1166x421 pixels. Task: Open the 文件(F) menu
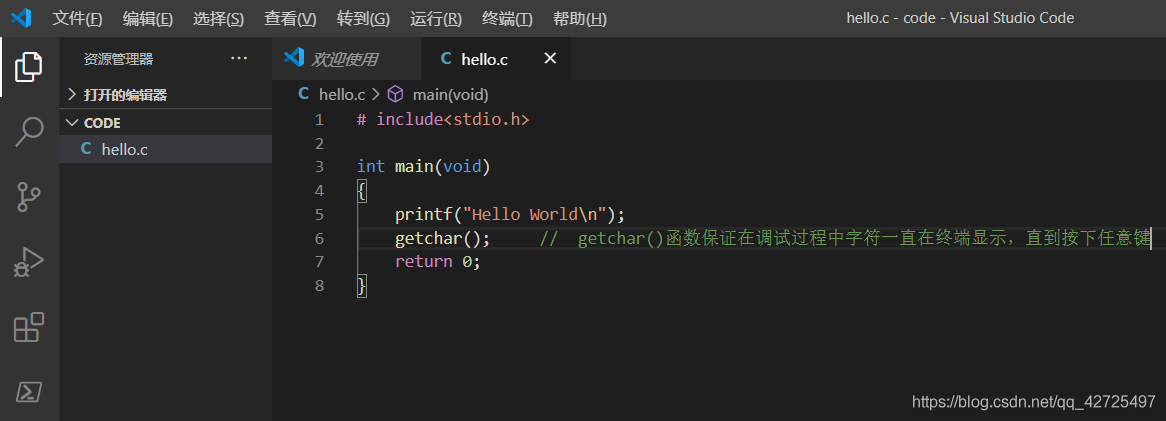[x=77, y=19]
